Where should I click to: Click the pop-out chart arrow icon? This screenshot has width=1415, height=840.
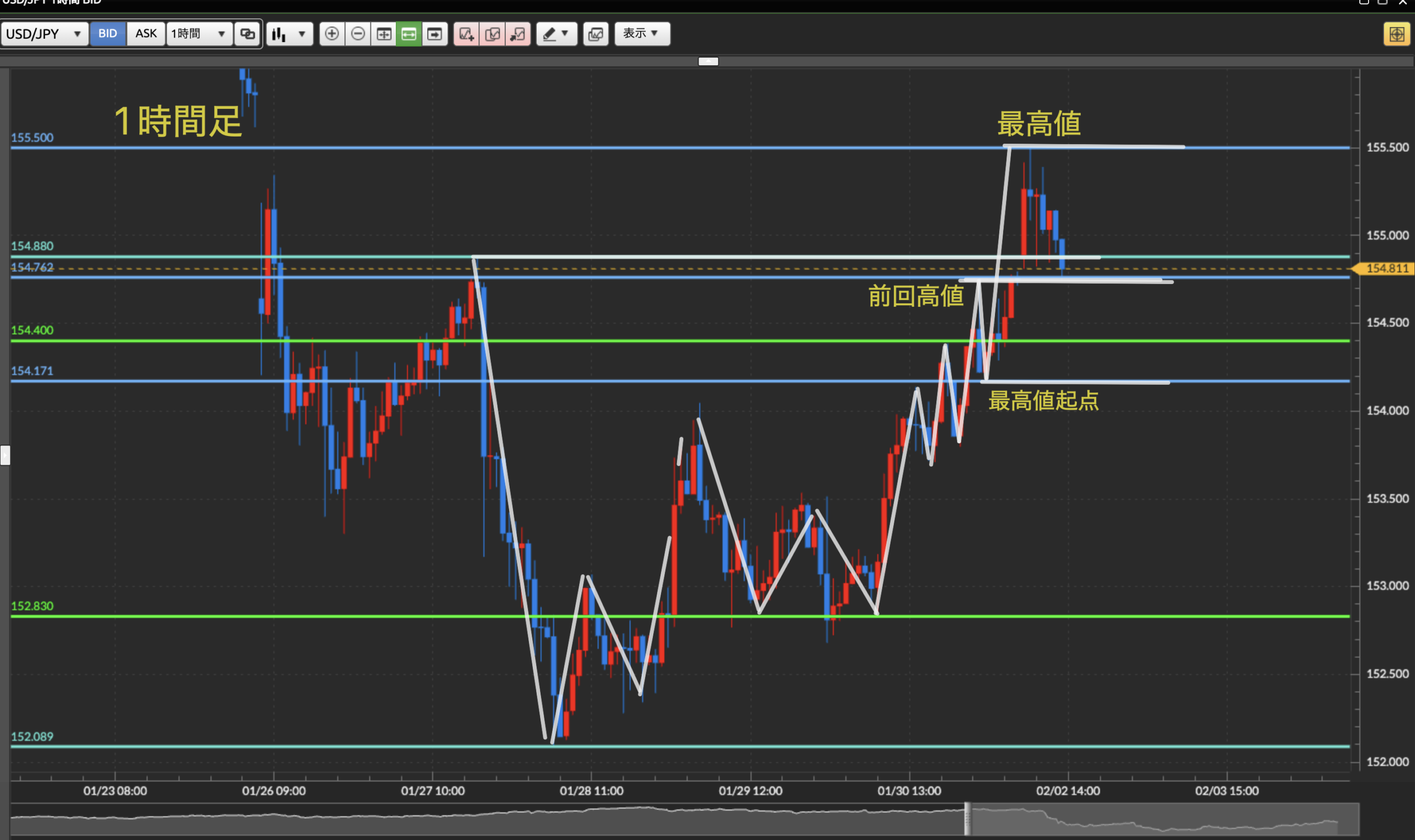[x=518, y=34]
